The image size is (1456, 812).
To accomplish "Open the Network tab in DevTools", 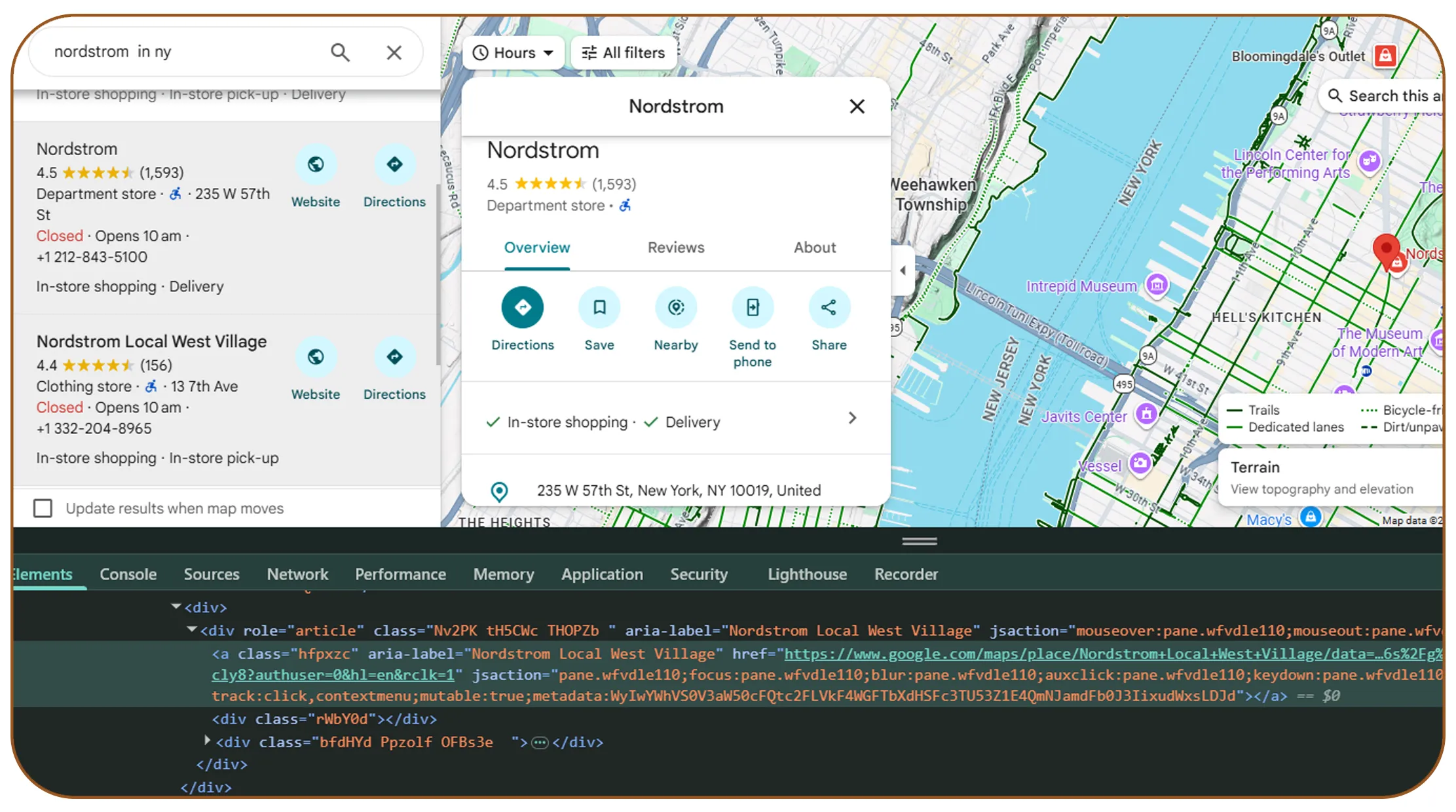I will click(x=297, y=574).
